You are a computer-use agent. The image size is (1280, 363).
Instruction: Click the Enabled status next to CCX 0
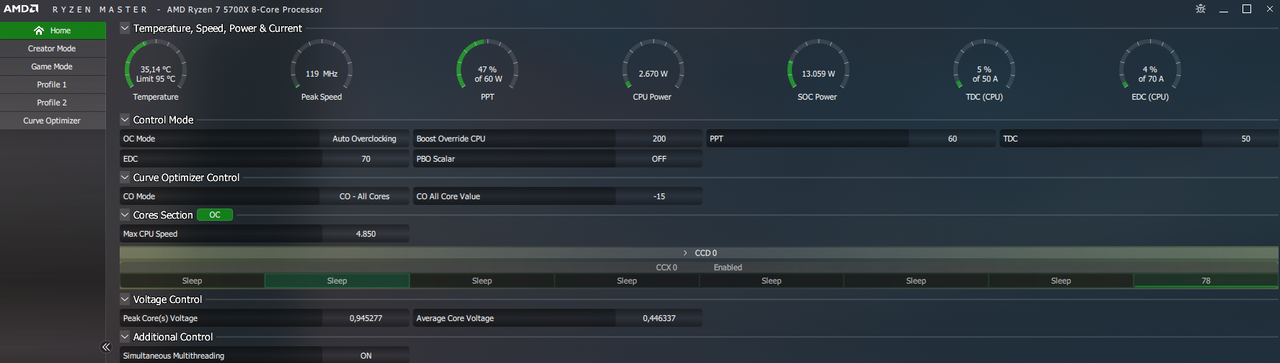pyautogui.click(x=727, y=267)
